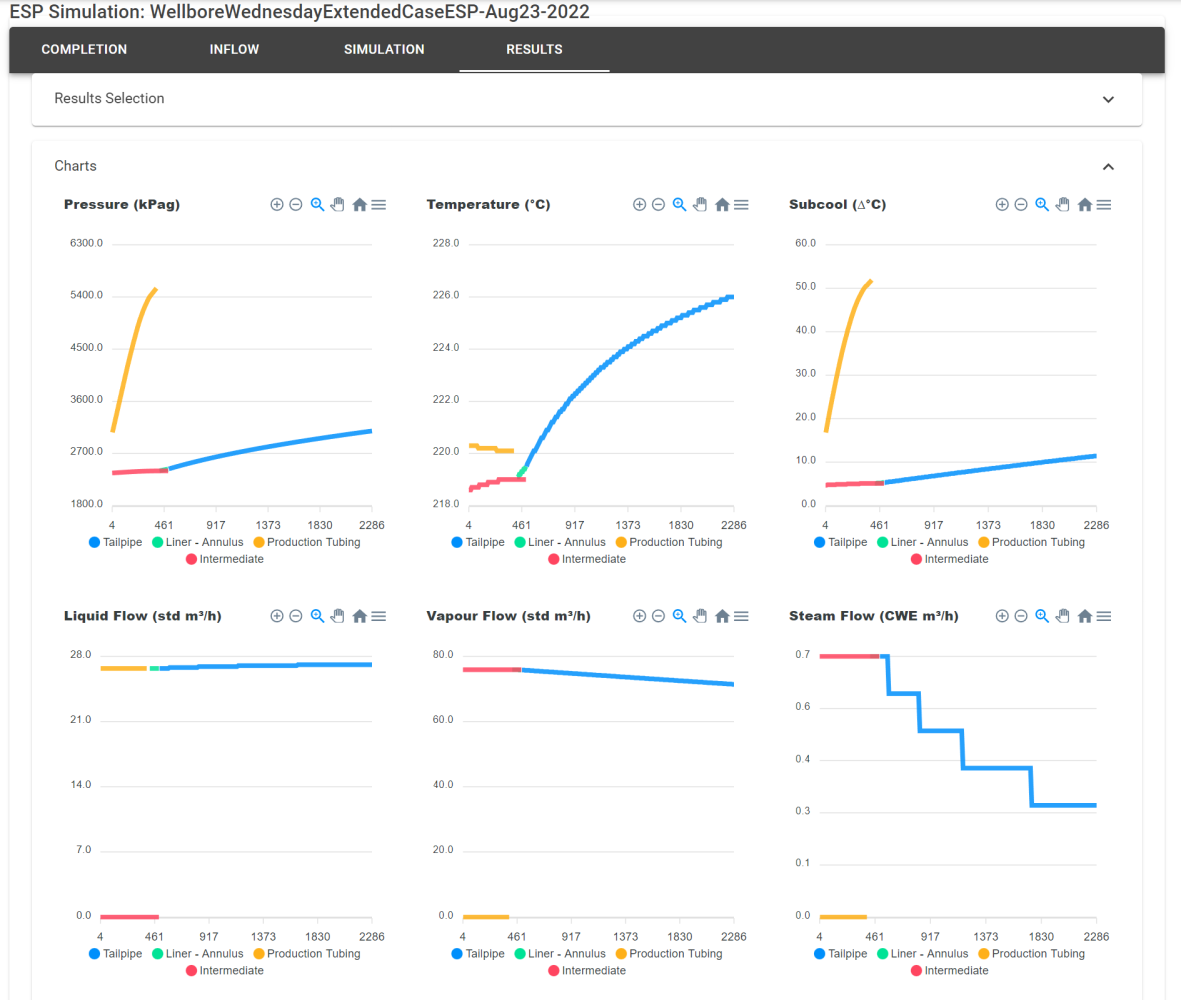The image size is (1181, 1000).
Task: Click the Pressure chart hamburger menu
Action: (379, 204)
